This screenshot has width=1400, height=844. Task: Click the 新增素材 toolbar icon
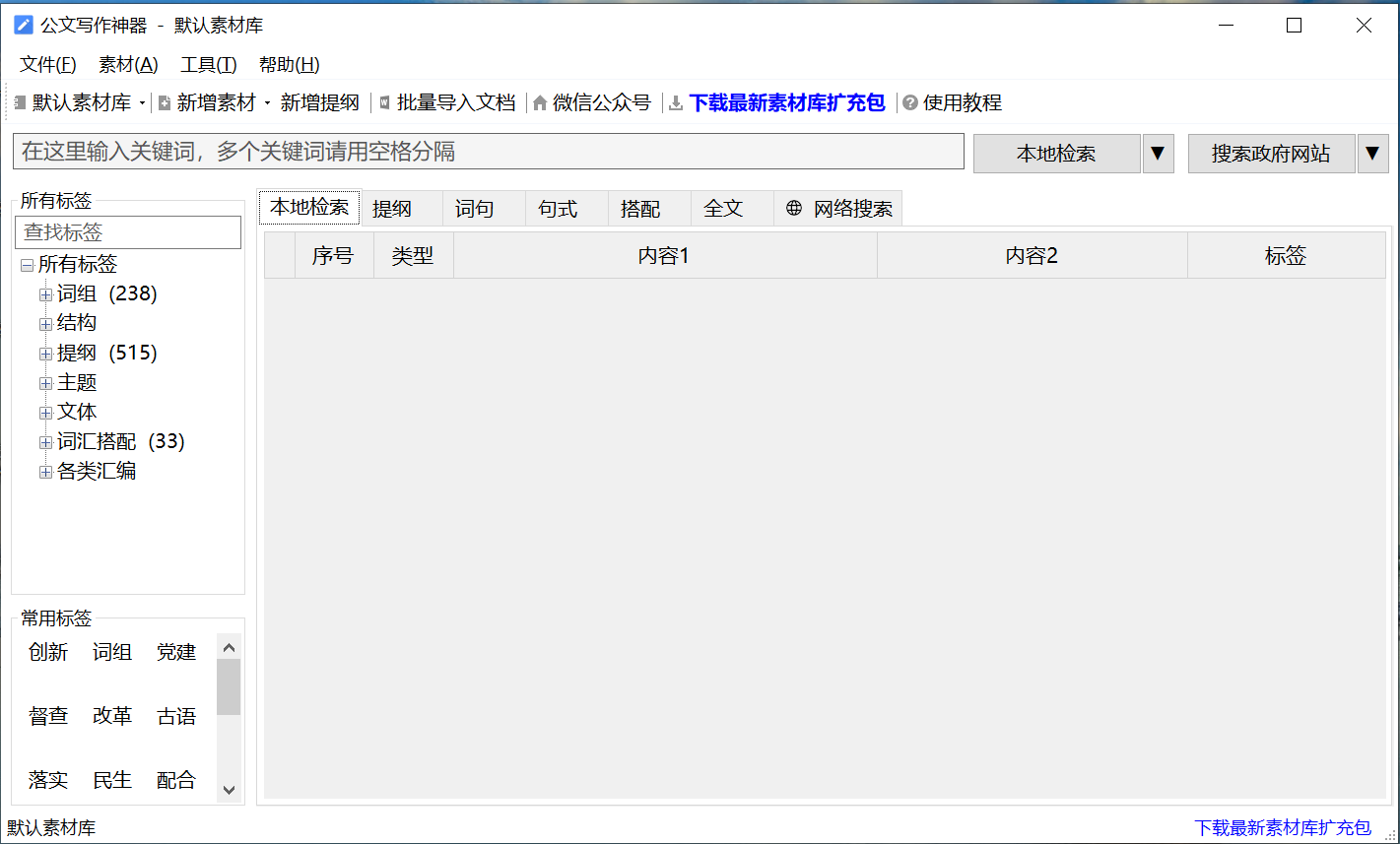(165, 103)
